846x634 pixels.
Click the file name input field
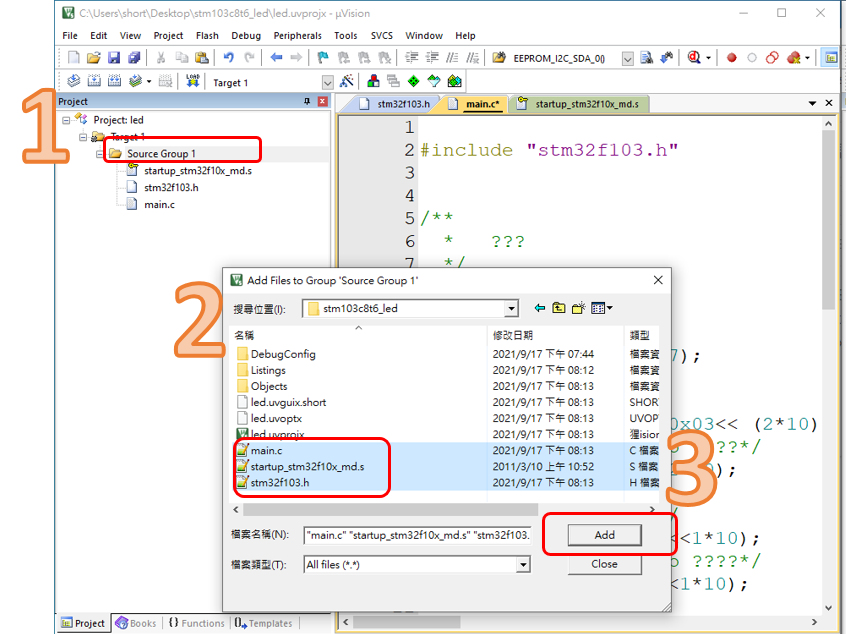[x=418, y=535]
